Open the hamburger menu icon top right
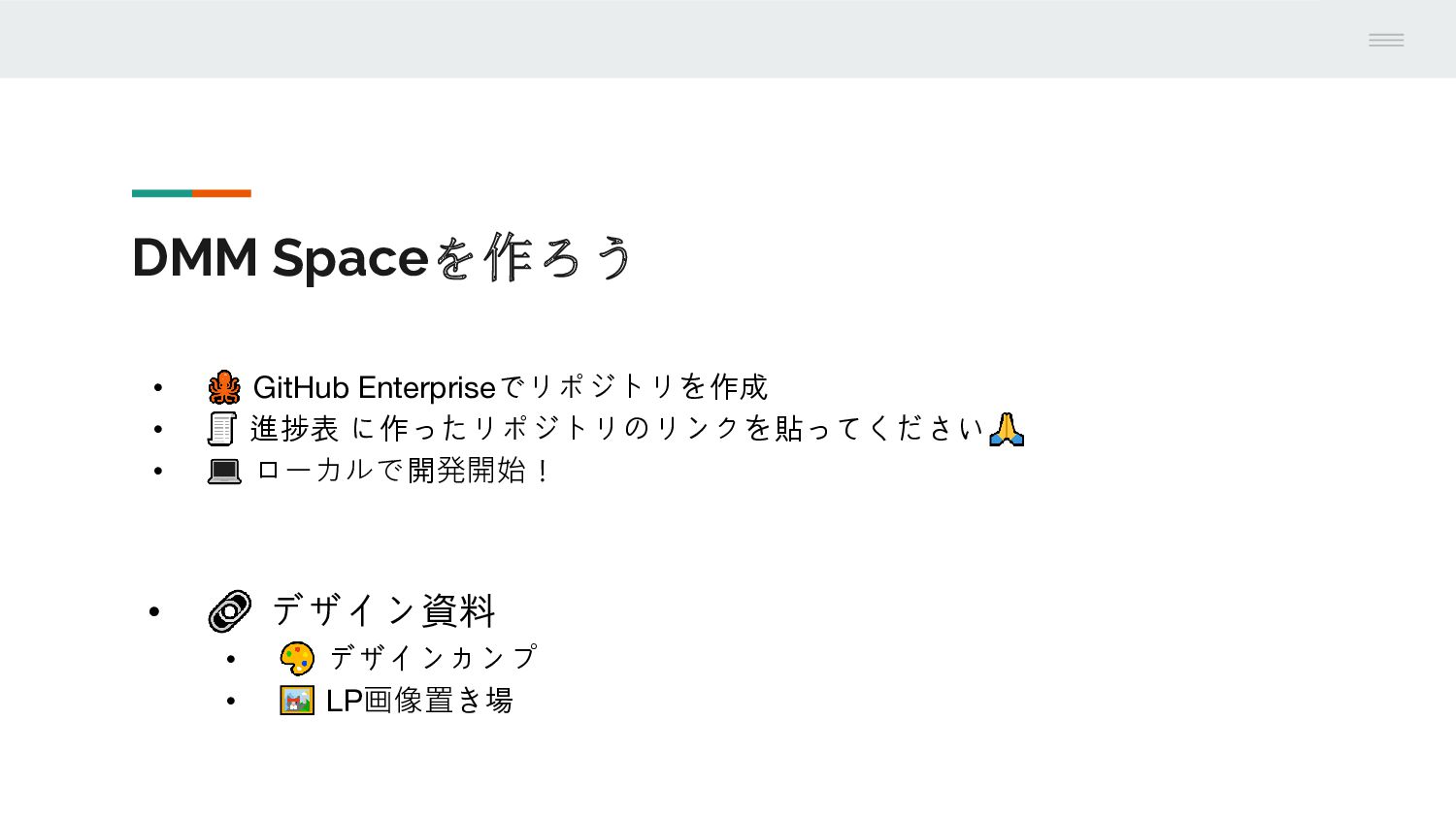Image resolution: width=1456 pixels, height=819 pixels. tap(1386, 40)
